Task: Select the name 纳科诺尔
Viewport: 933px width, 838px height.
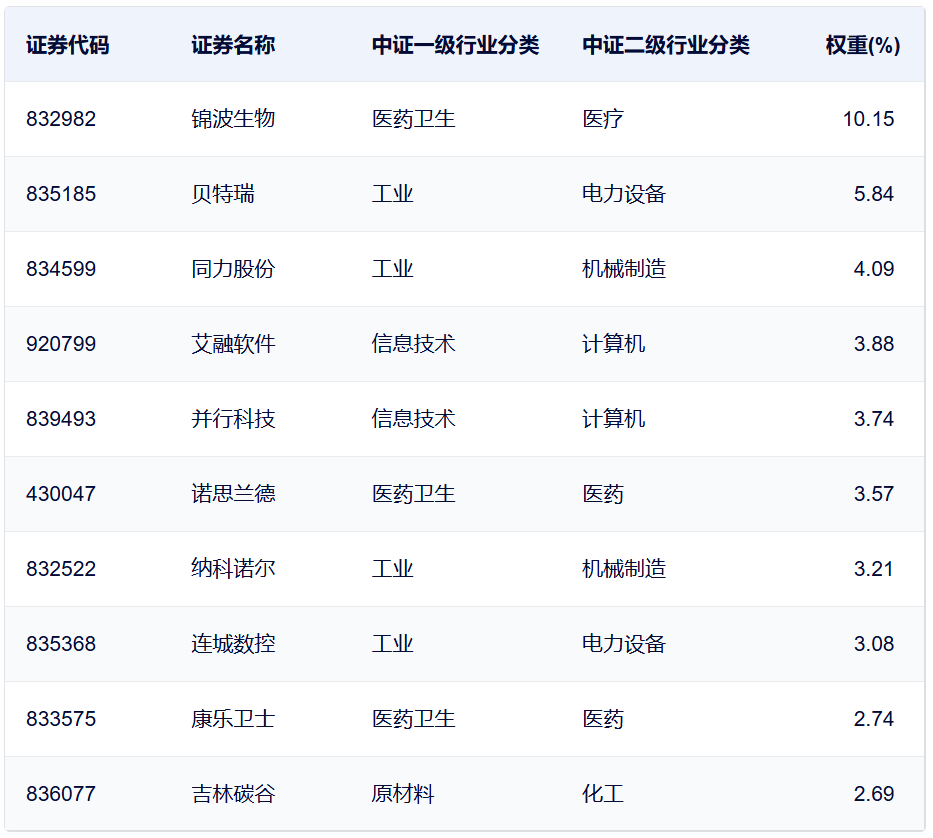Action: pyautogui.click(x=233, y=569)
